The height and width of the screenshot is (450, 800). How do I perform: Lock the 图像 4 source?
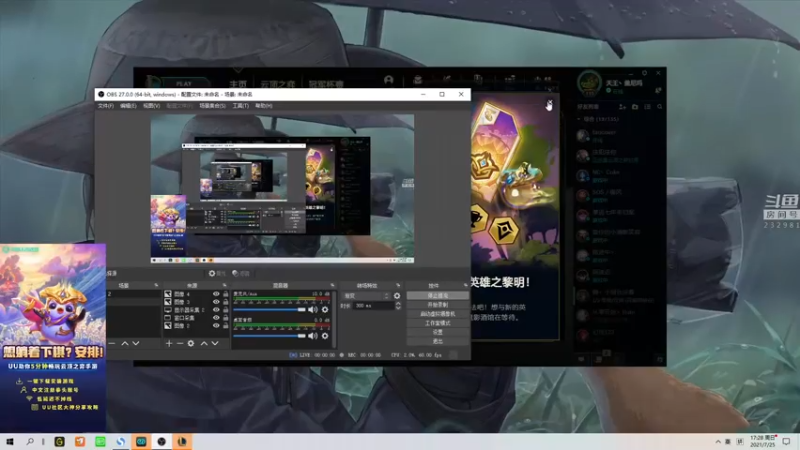[226, 294]
